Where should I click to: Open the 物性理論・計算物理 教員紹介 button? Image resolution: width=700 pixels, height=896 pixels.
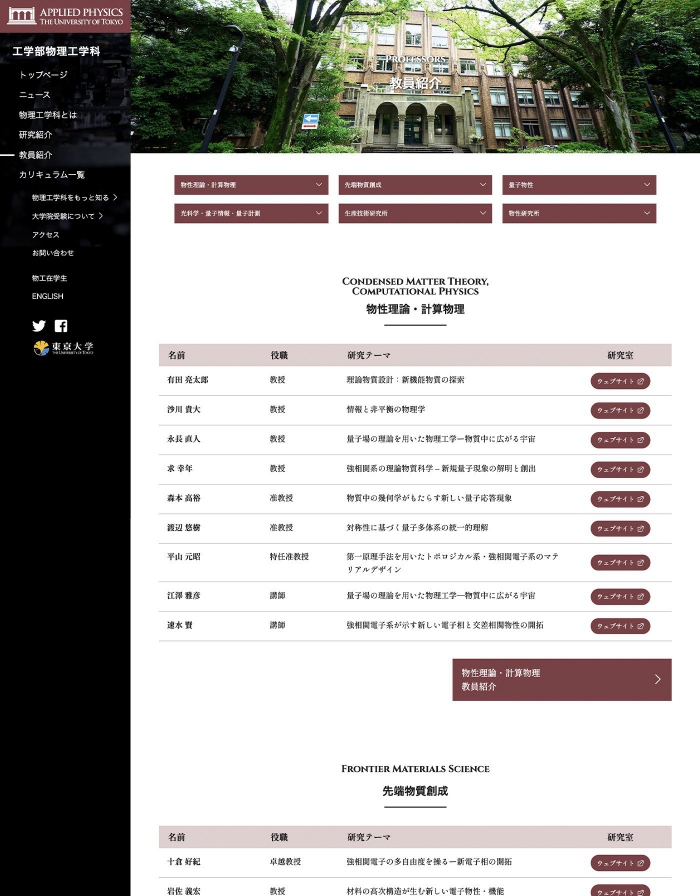click(562, 679)
